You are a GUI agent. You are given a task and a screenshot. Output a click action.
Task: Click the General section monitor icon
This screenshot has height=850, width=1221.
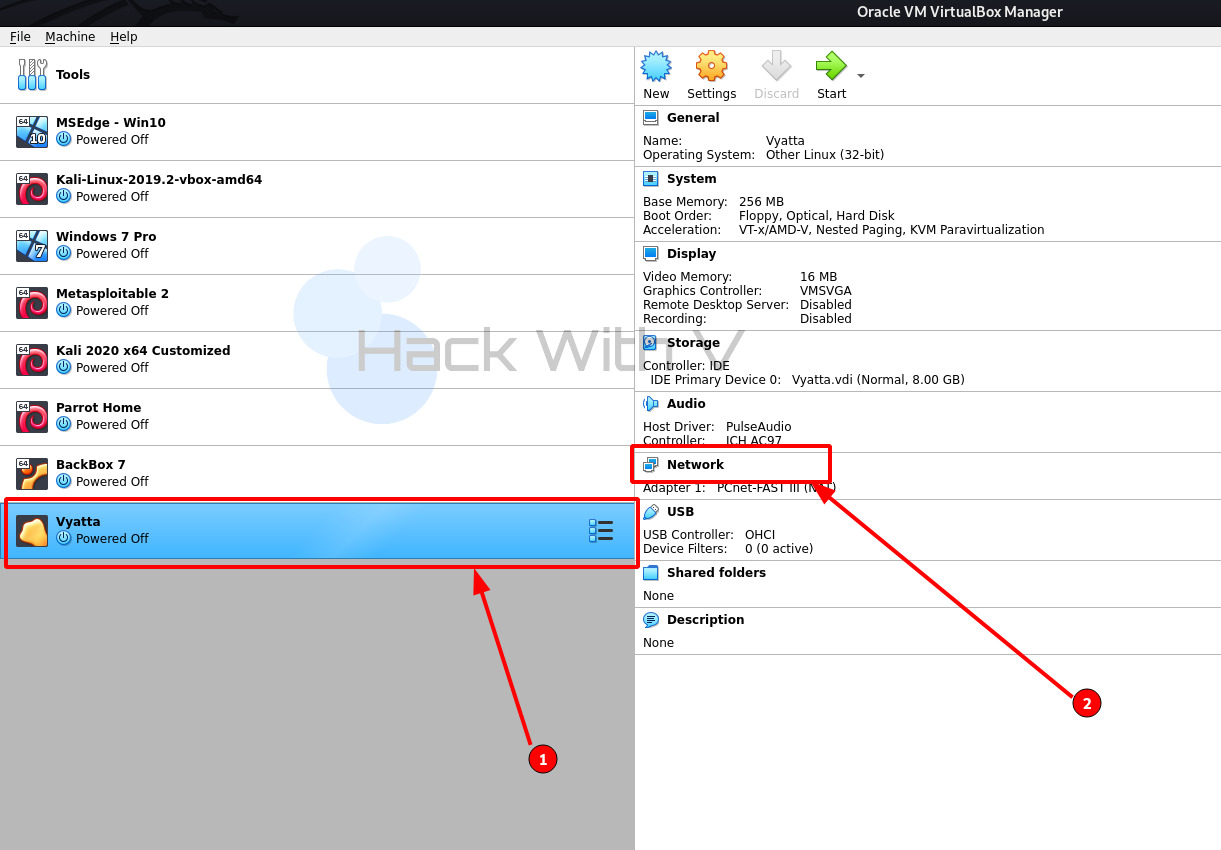651,118
